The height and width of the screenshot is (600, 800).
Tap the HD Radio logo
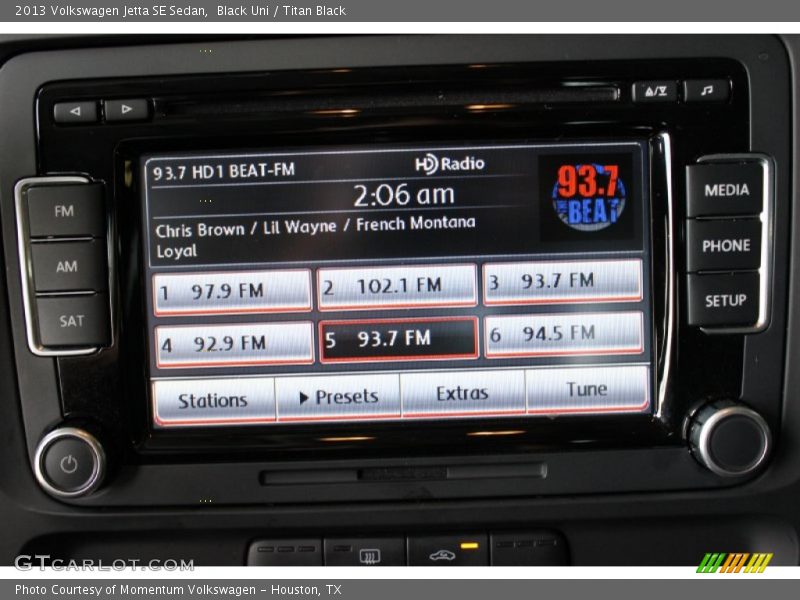click(x=449, y=164)
